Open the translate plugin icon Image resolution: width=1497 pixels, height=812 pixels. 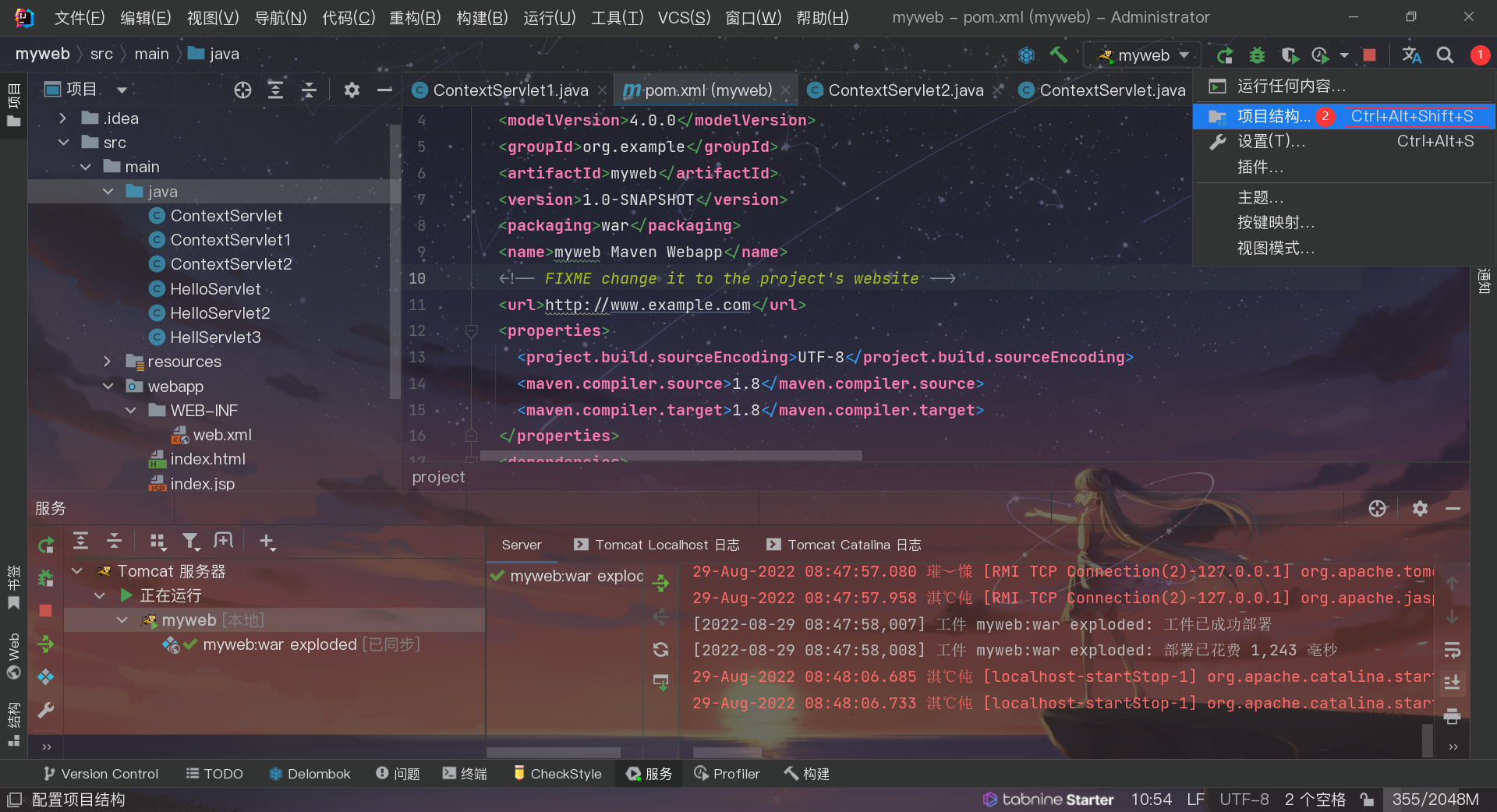point(1411,55)
